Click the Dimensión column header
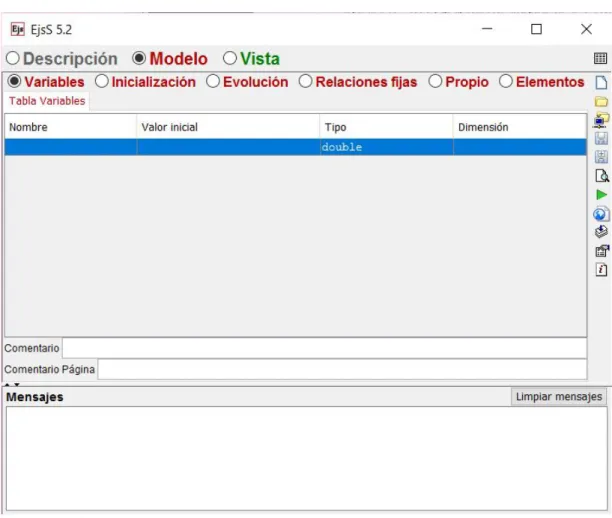Screen dimensions: 612x518 520,127
